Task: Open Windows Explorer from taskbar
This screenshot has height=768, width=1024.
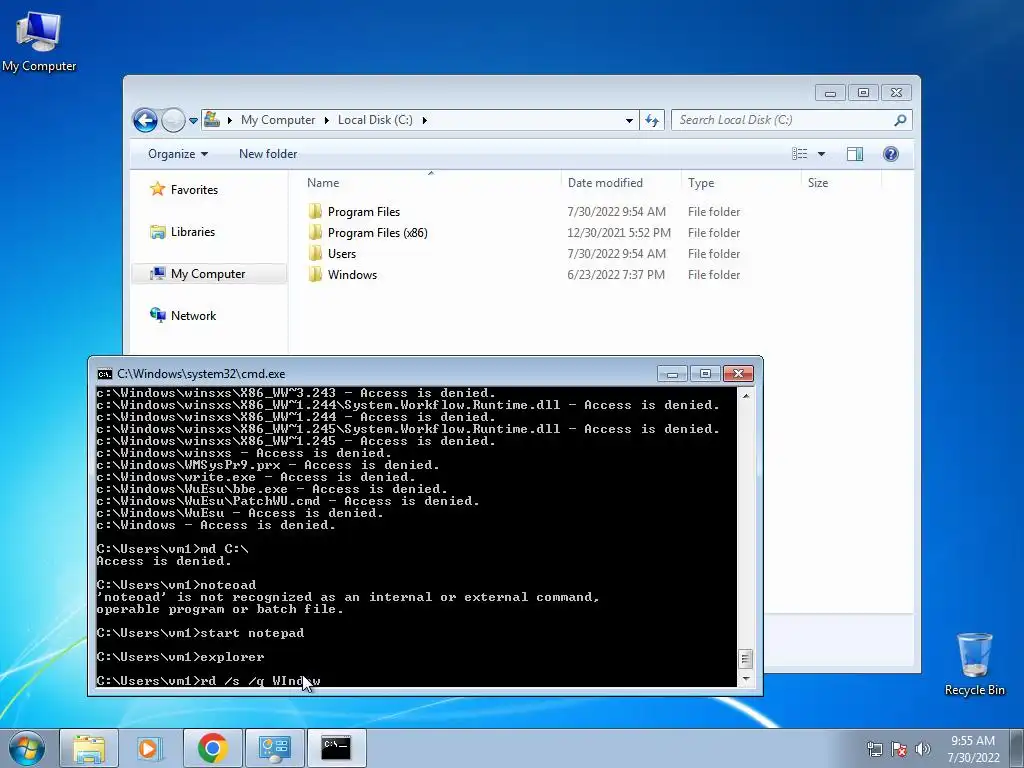Action: pyautogui.click(x=89, y=748)
